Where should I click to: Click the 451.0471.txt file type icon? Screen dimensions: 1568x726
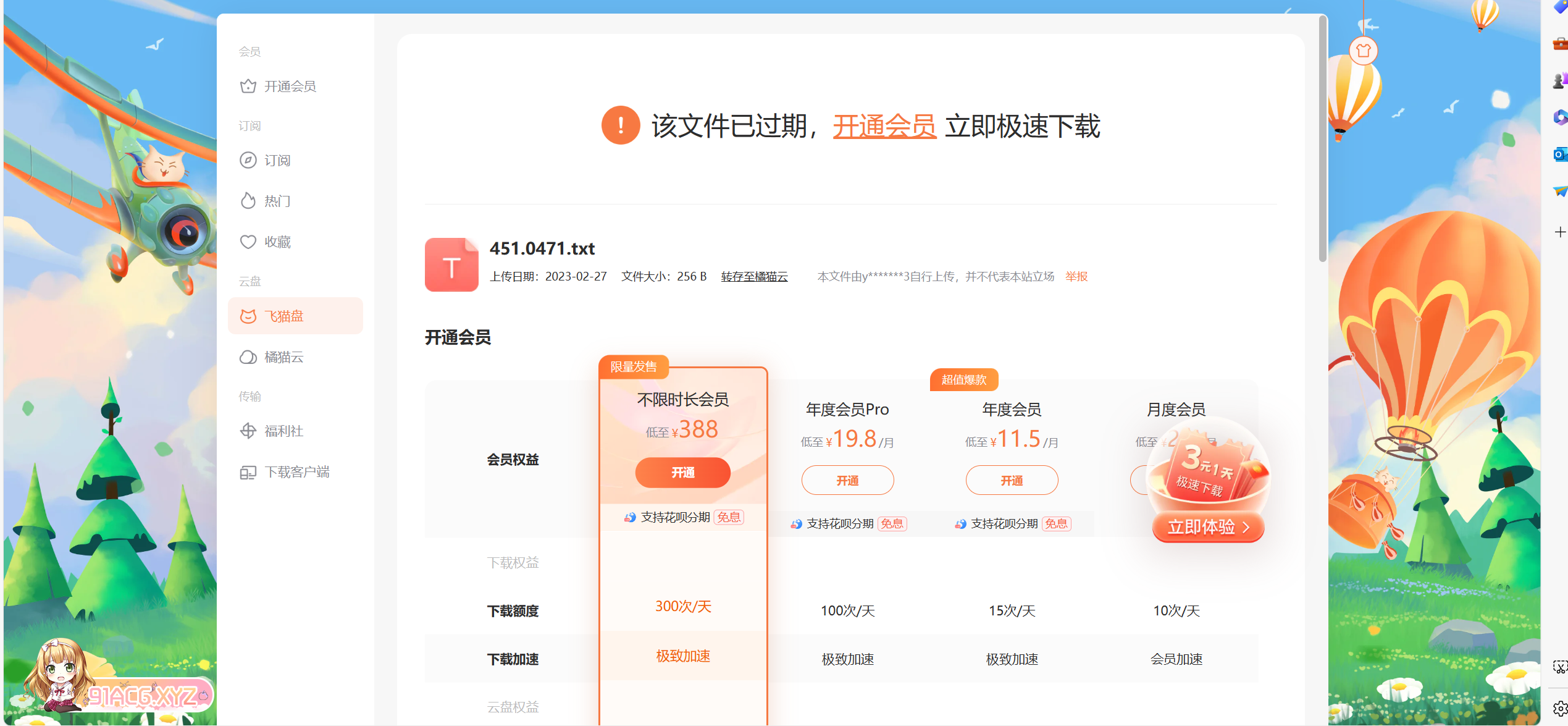[x=451, y=265]
